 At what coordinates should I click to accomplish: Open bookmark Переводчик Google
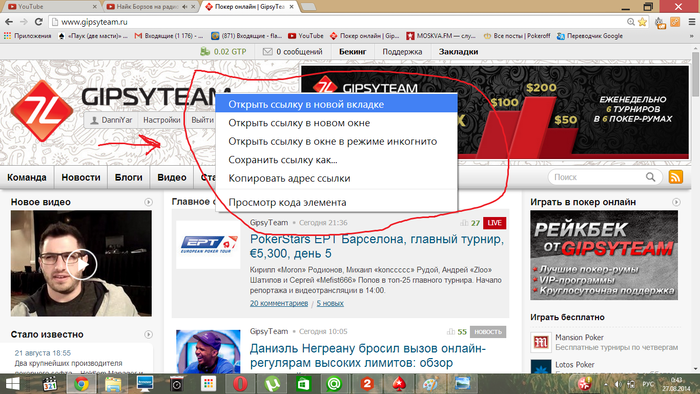(x=590, y=36)
